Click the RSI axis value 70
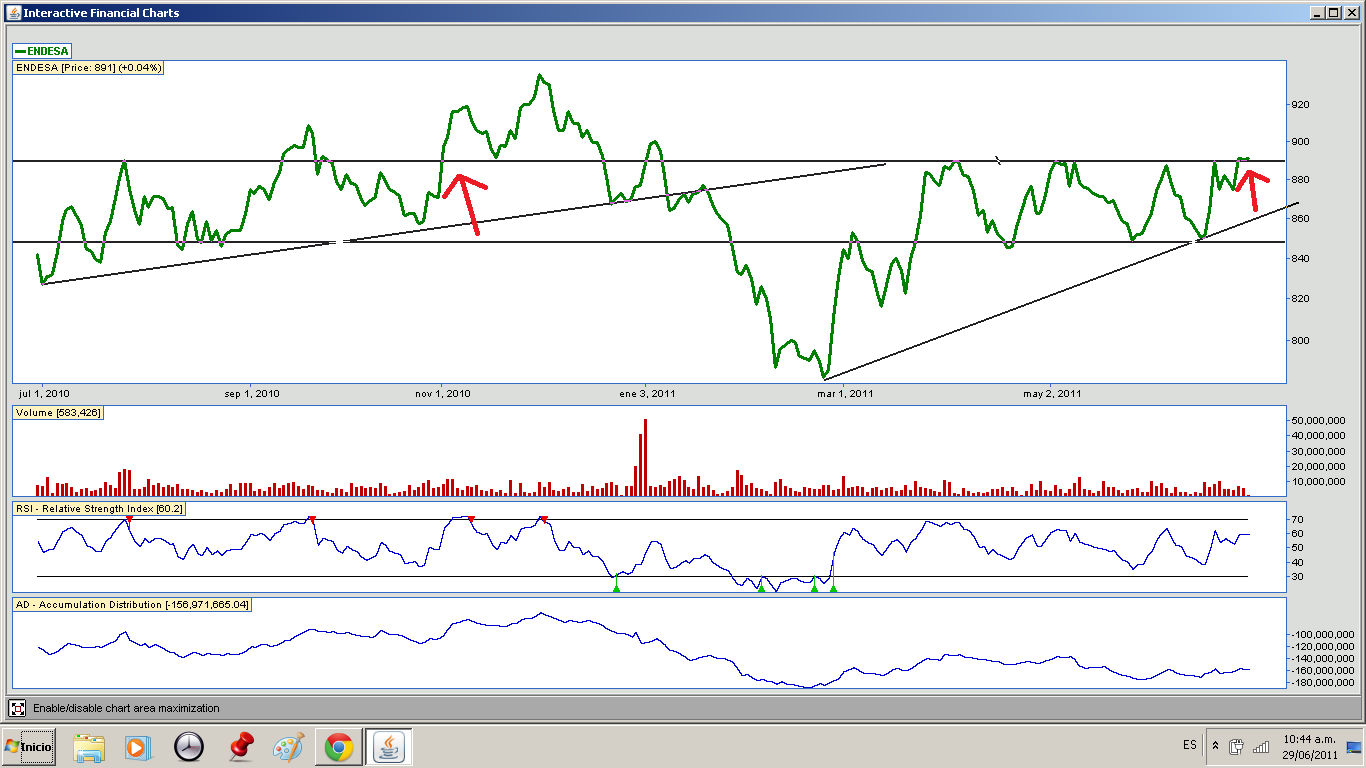The height and width of the screenshot is (768, 1366). pyautogui.click(x=1297, y=520)
